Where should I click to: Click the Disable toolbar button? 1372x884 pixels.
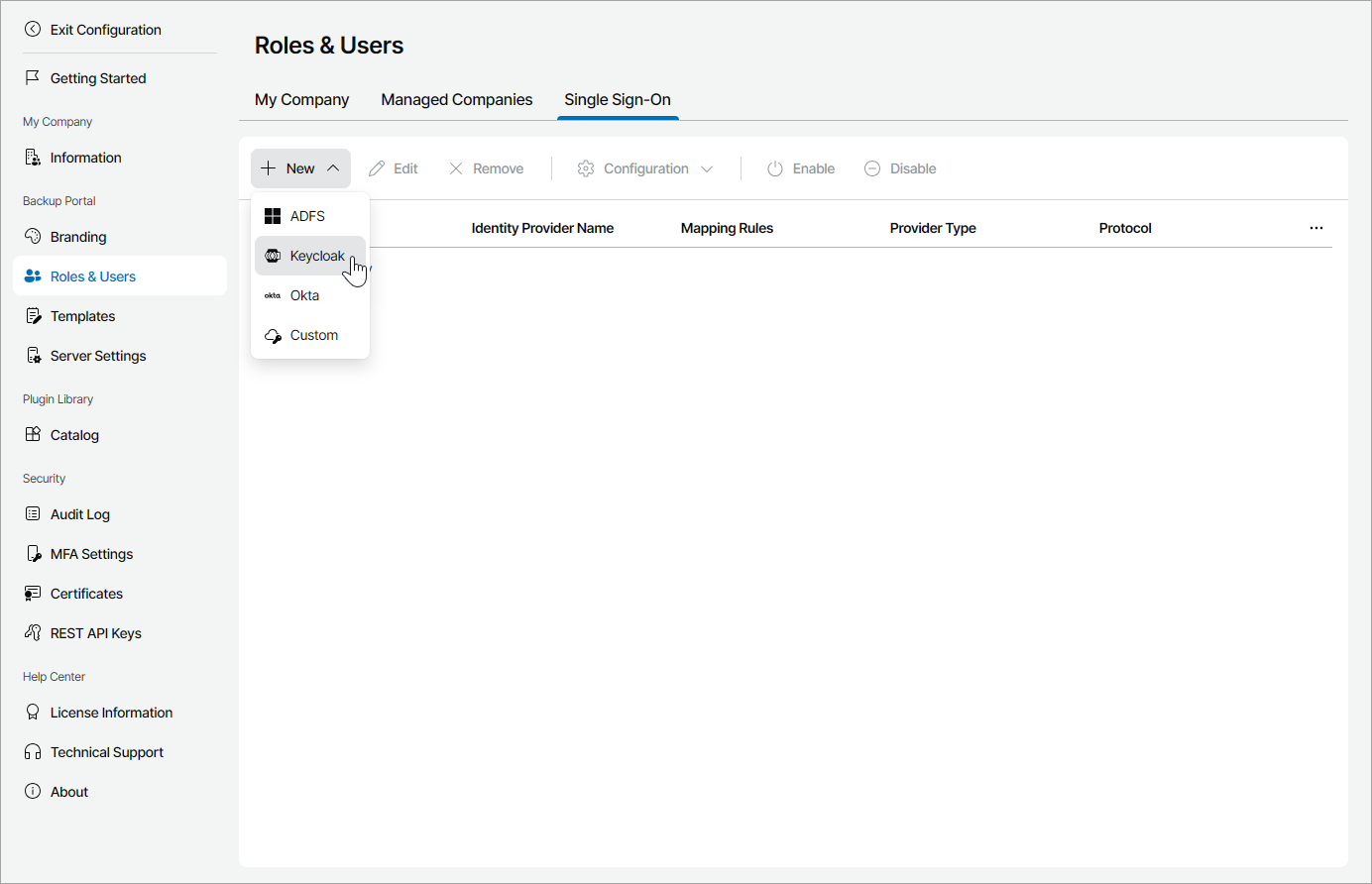click(900, 168)
